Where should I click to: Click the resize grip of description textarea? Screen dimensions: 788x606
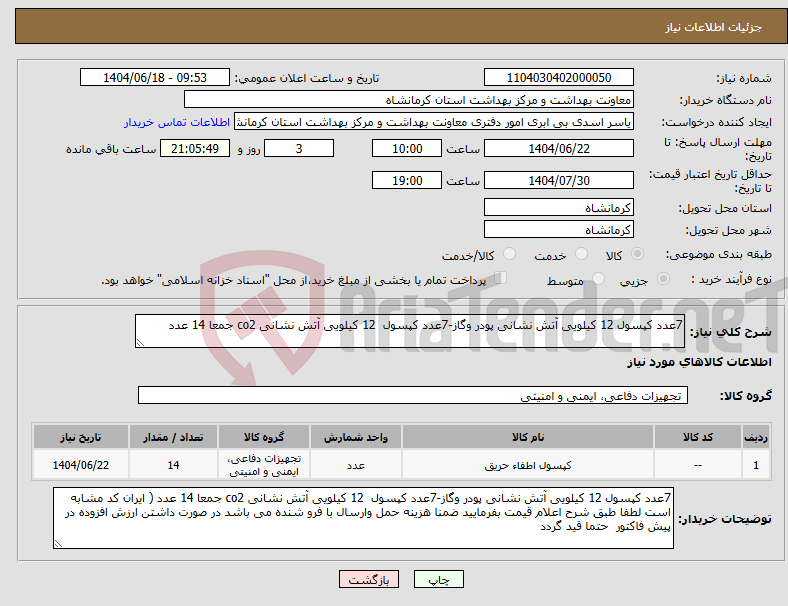(x=140, y=343)
